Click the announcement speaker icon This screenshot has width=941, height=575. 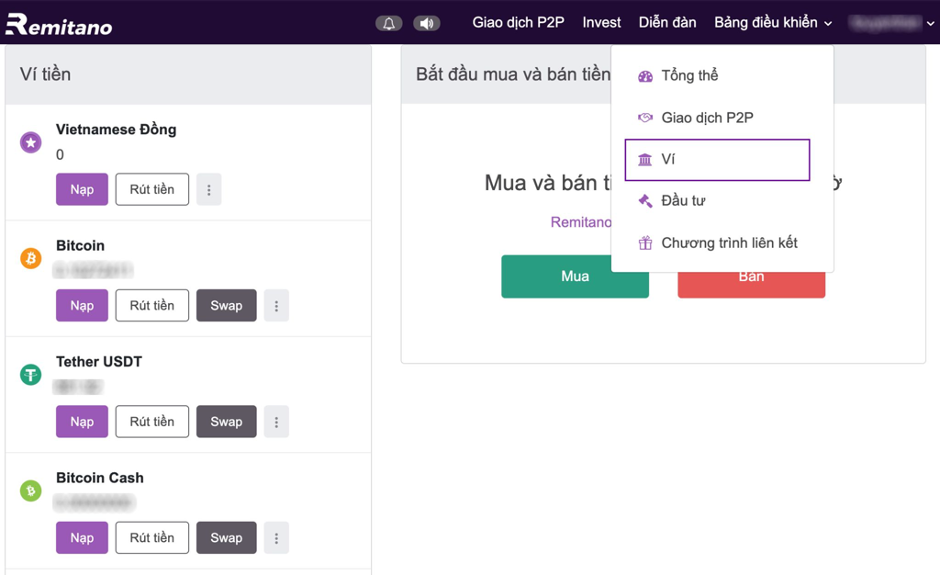[x=427, y=23]
